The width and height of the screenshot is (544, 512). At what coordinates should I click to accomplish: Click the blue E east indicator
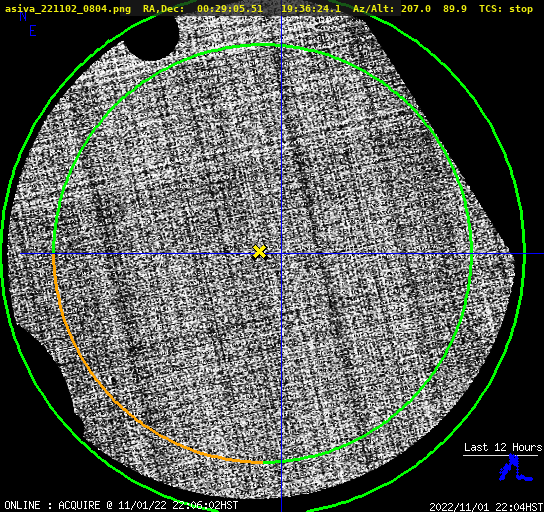click(x=33, y=31)
